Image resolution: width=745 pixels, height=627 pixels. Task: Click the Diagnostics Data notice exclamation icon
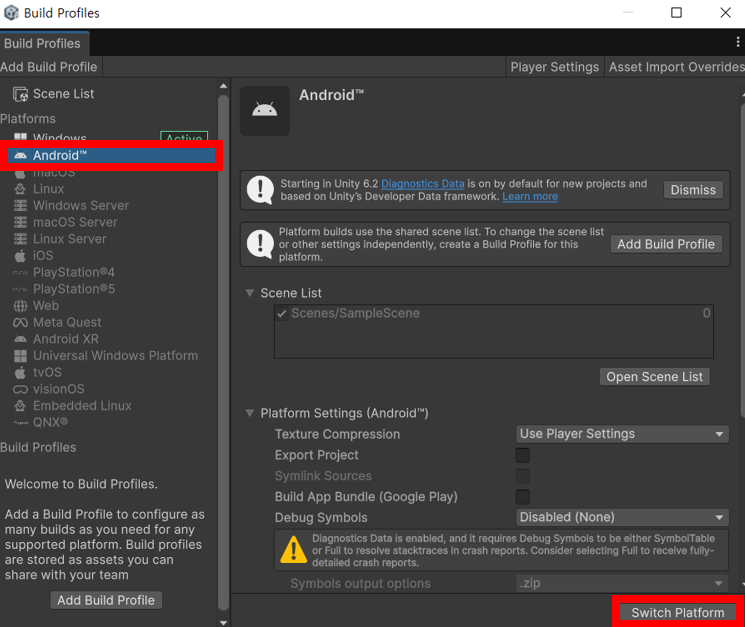tap(260, 190)
